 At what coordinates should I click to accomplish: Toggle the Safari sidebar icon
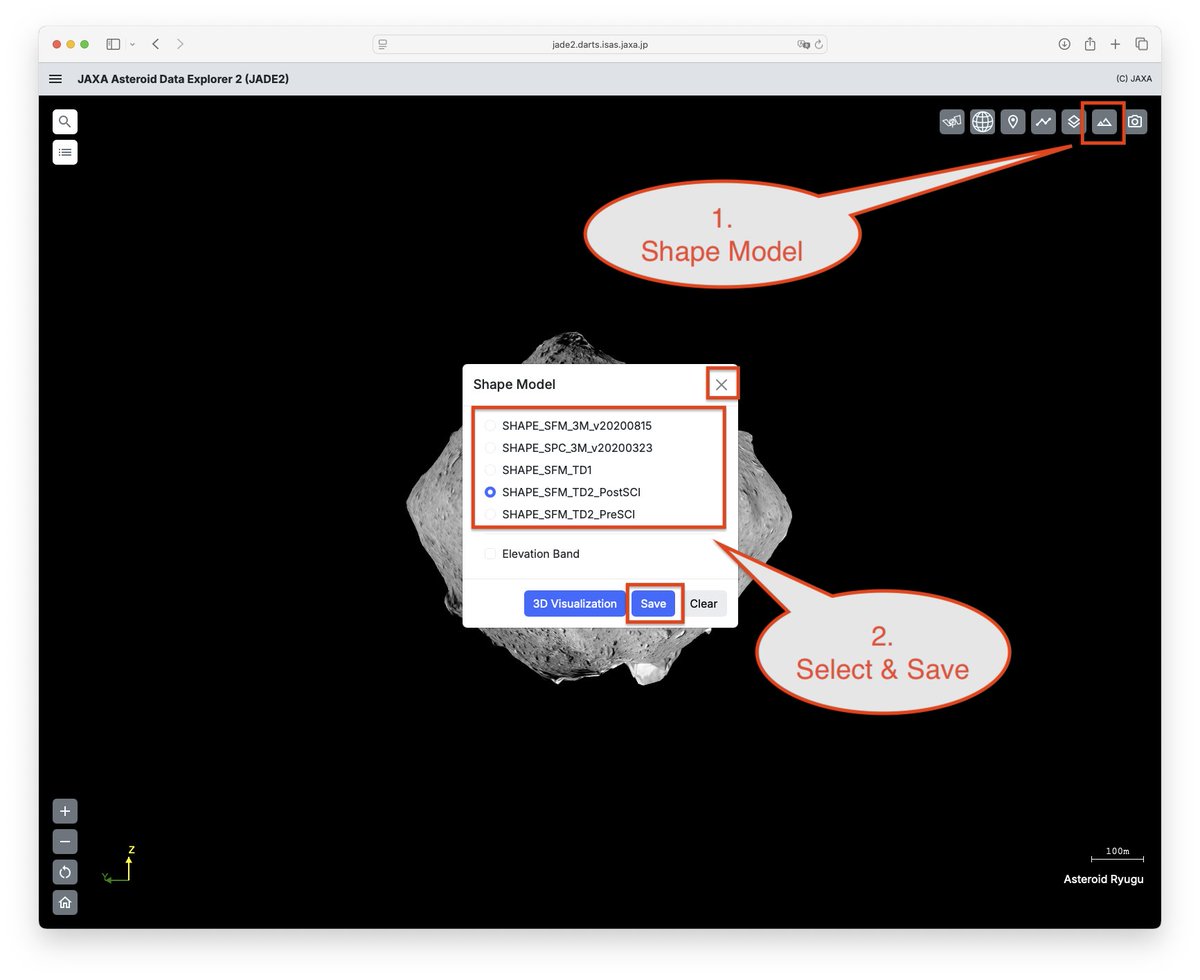click(x=113, y=44)
